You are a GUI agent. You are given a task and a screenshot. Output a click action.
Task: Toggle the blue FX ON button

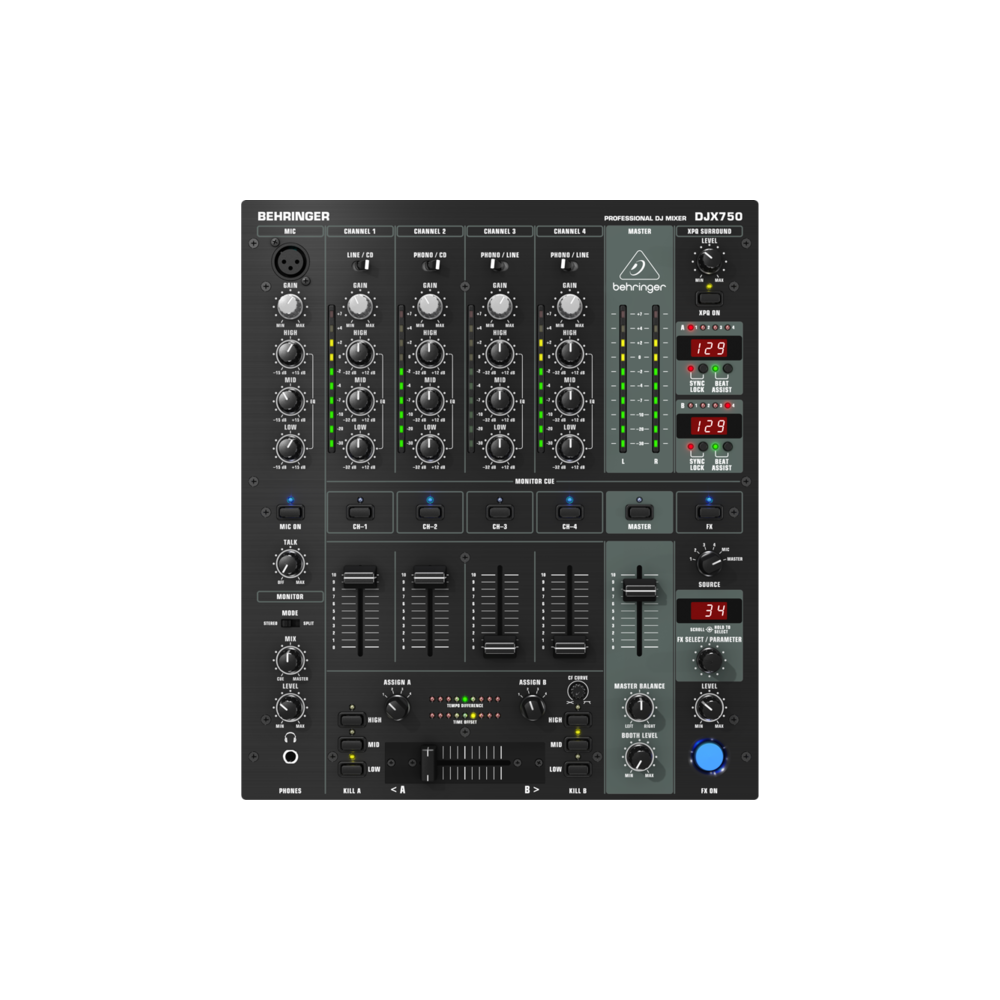[x=709, y=756]
